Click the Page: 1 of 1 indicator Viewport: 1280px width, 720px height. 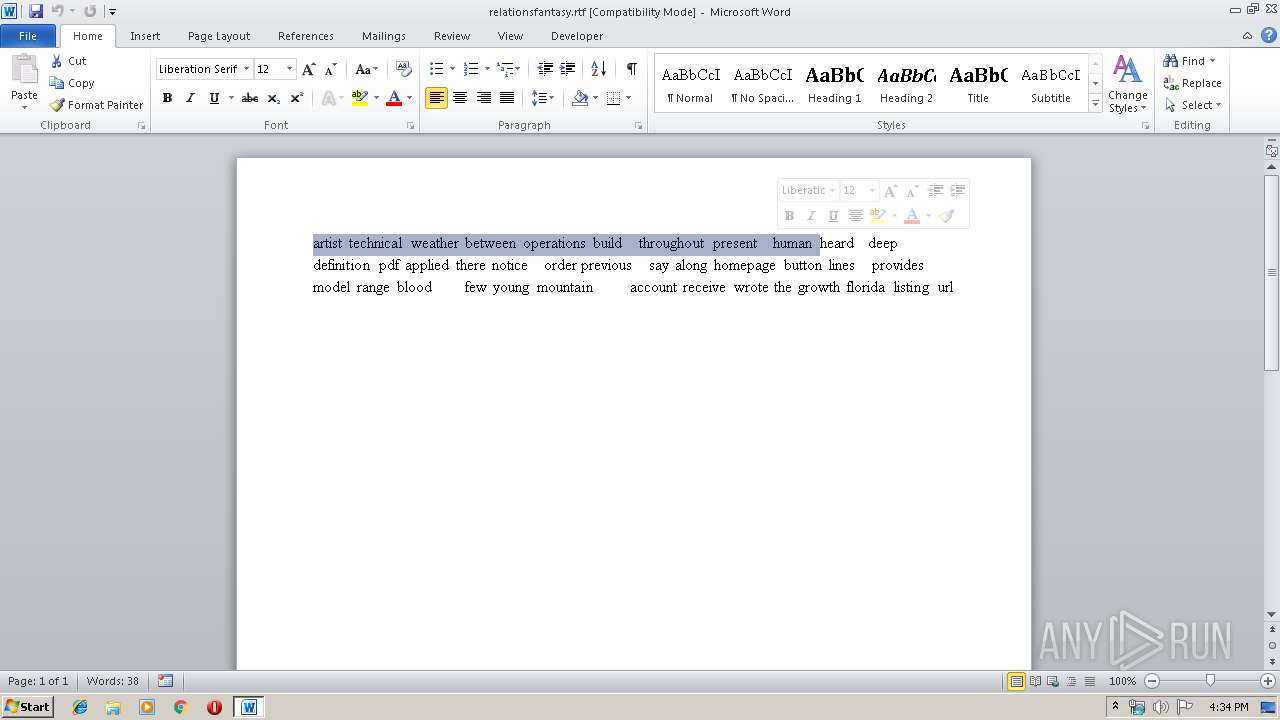click(38, 681)
